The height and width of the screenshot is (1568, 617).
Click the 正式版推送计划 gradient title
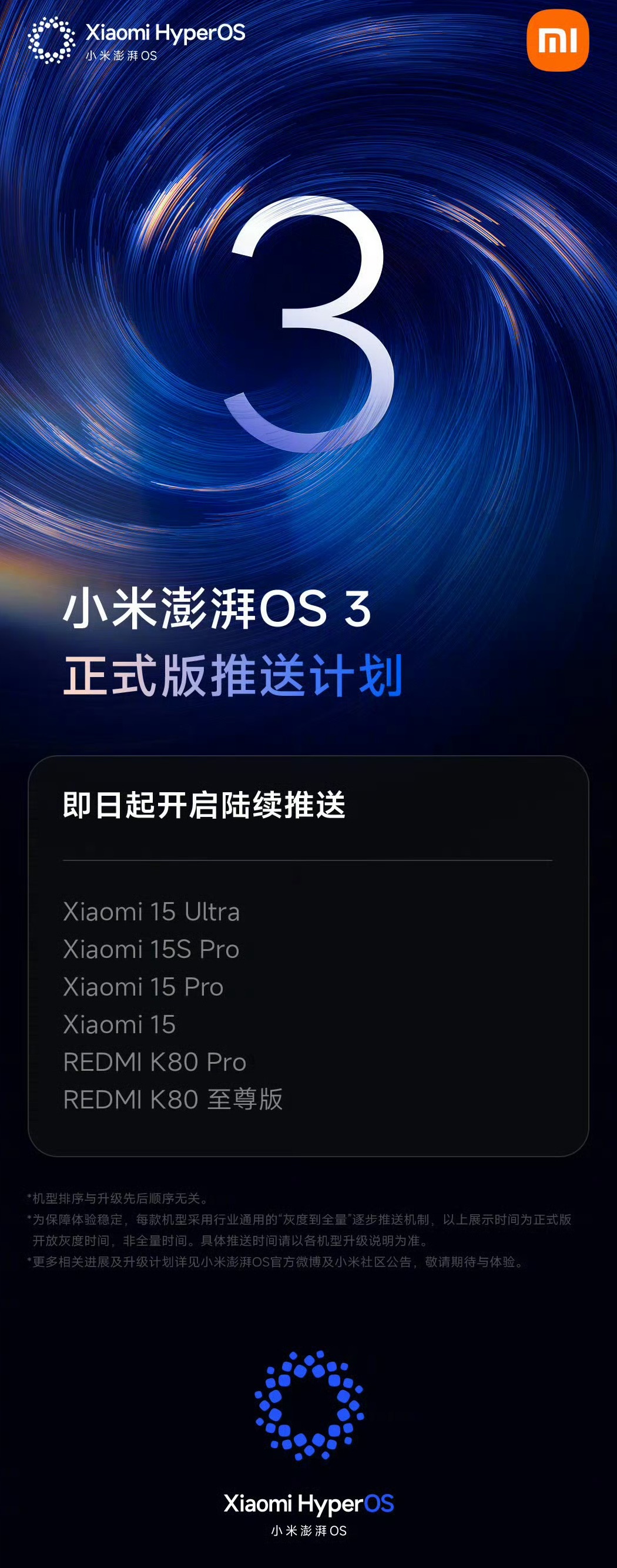click(233, 675)
